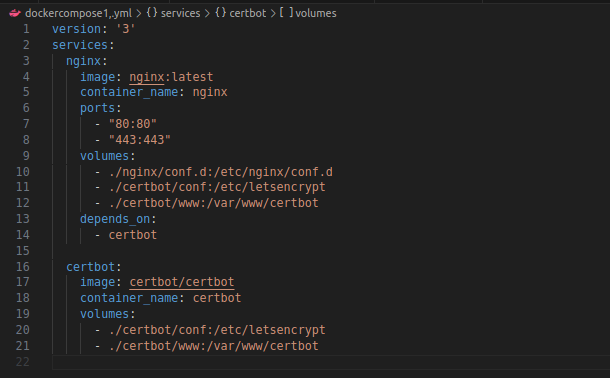
Task: Click curly braces icon before services breadcrumb
Action: point(152,13)
